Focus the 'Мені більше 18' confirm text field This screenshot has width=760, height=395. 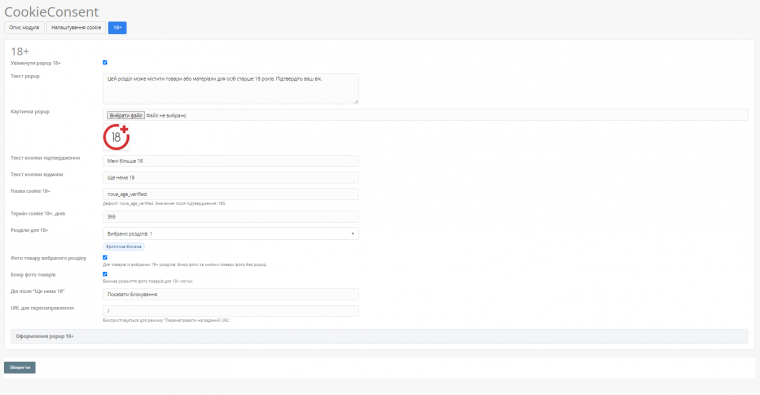click(x=231, y=161)
